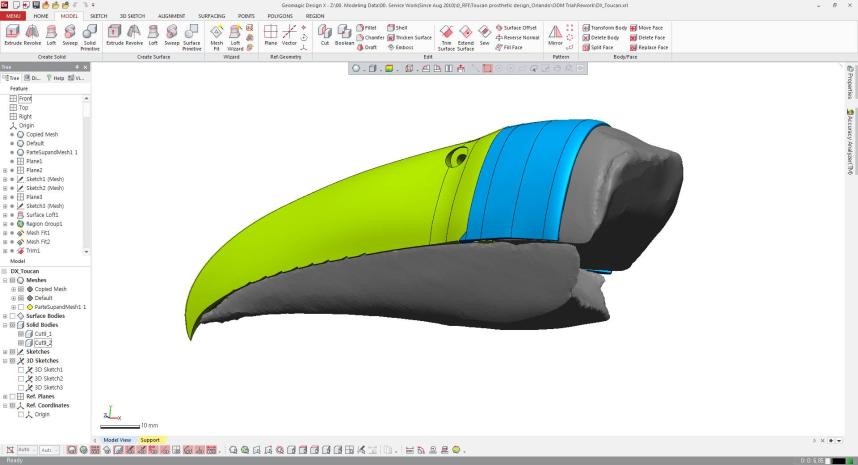
Task: Collapse the Solid Bodies tree node
Action: click(5, 325)
